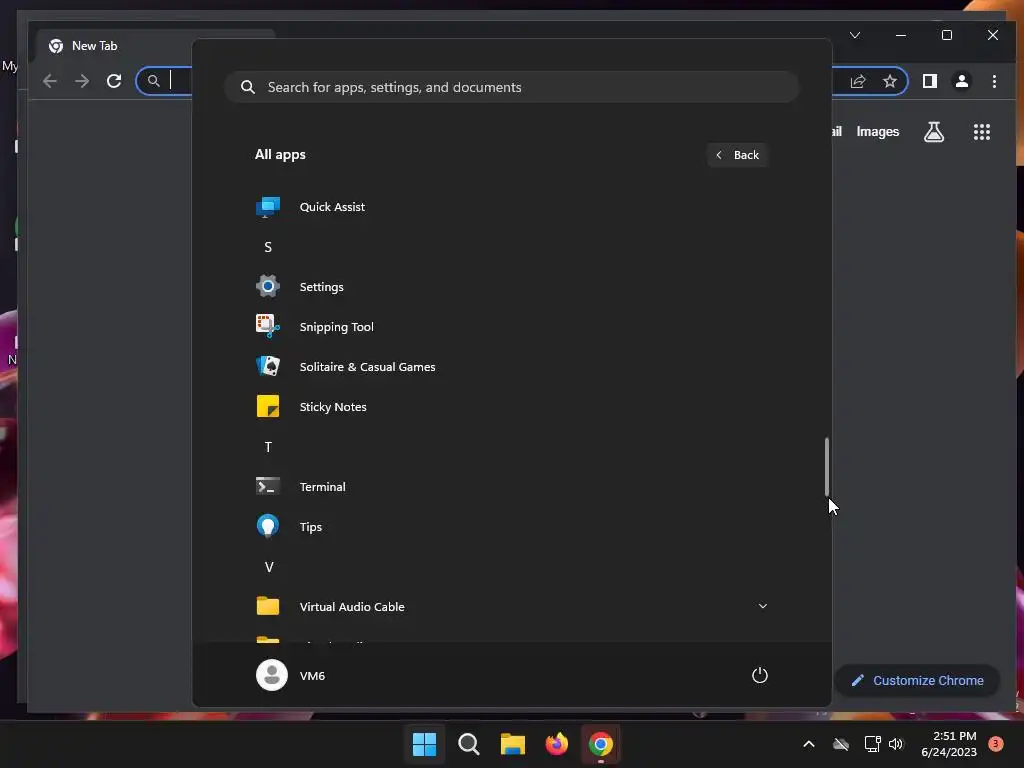Jump to letter T section header
1024x768 pixels.
[268, 447]
